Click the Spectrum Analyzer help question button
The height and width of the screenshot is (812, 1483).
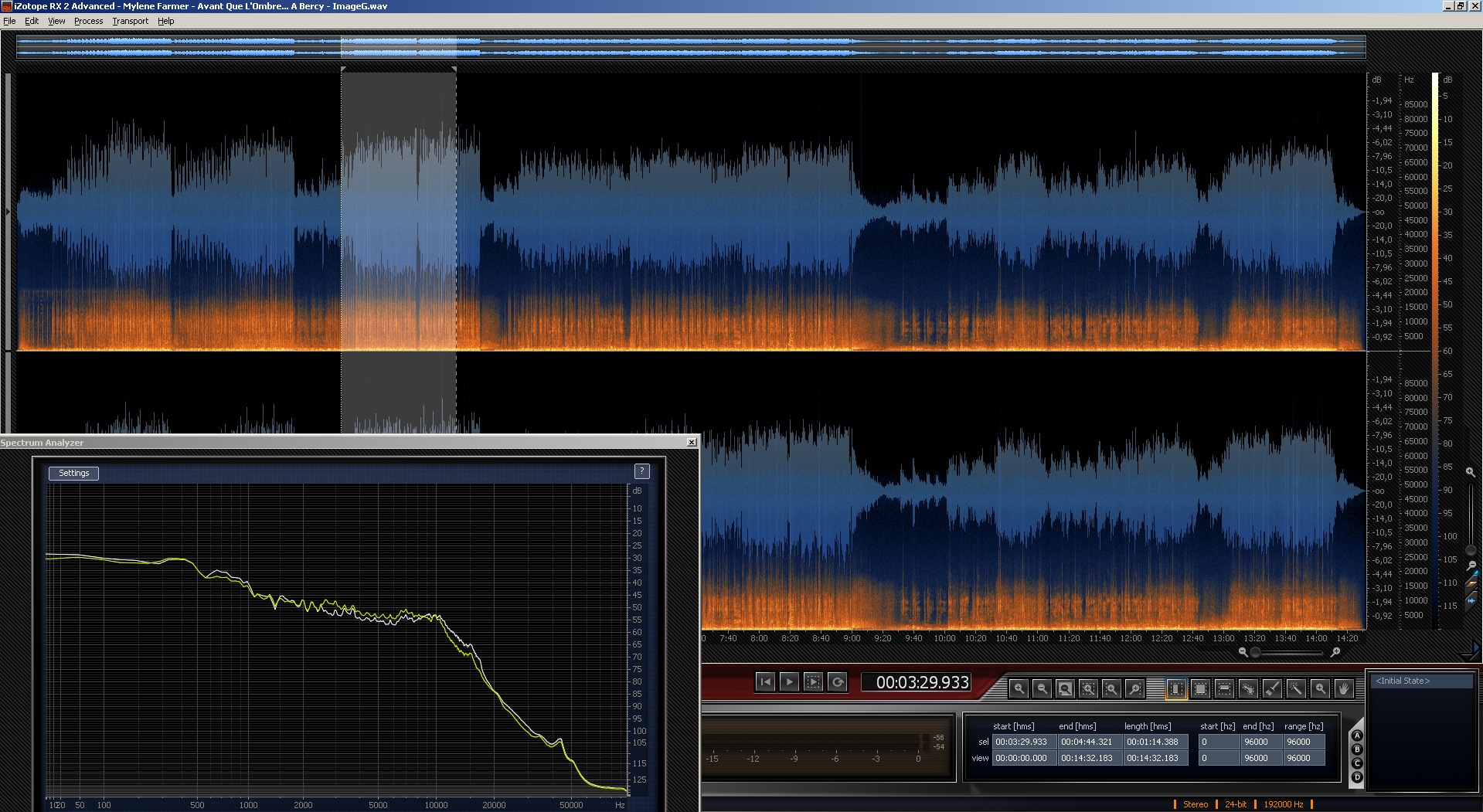(x=641, y=471)
